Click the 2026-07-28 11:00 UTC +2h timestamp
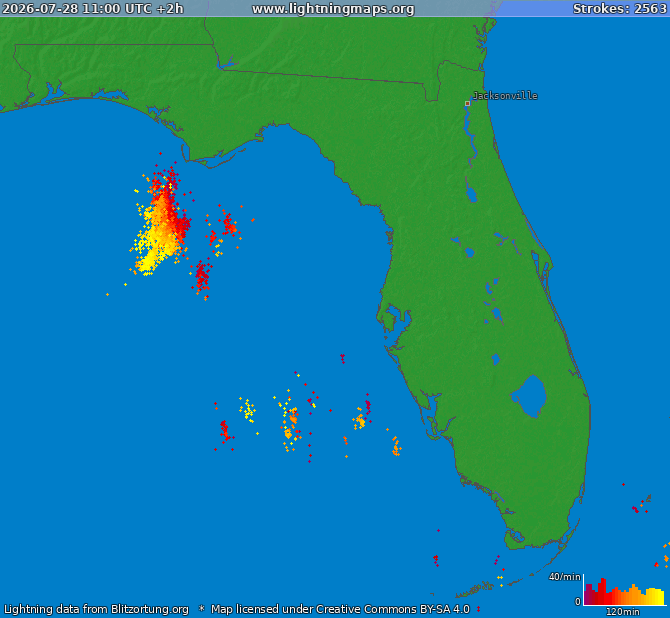Viewport: 670px width, 618px height. tap(93, 9)
